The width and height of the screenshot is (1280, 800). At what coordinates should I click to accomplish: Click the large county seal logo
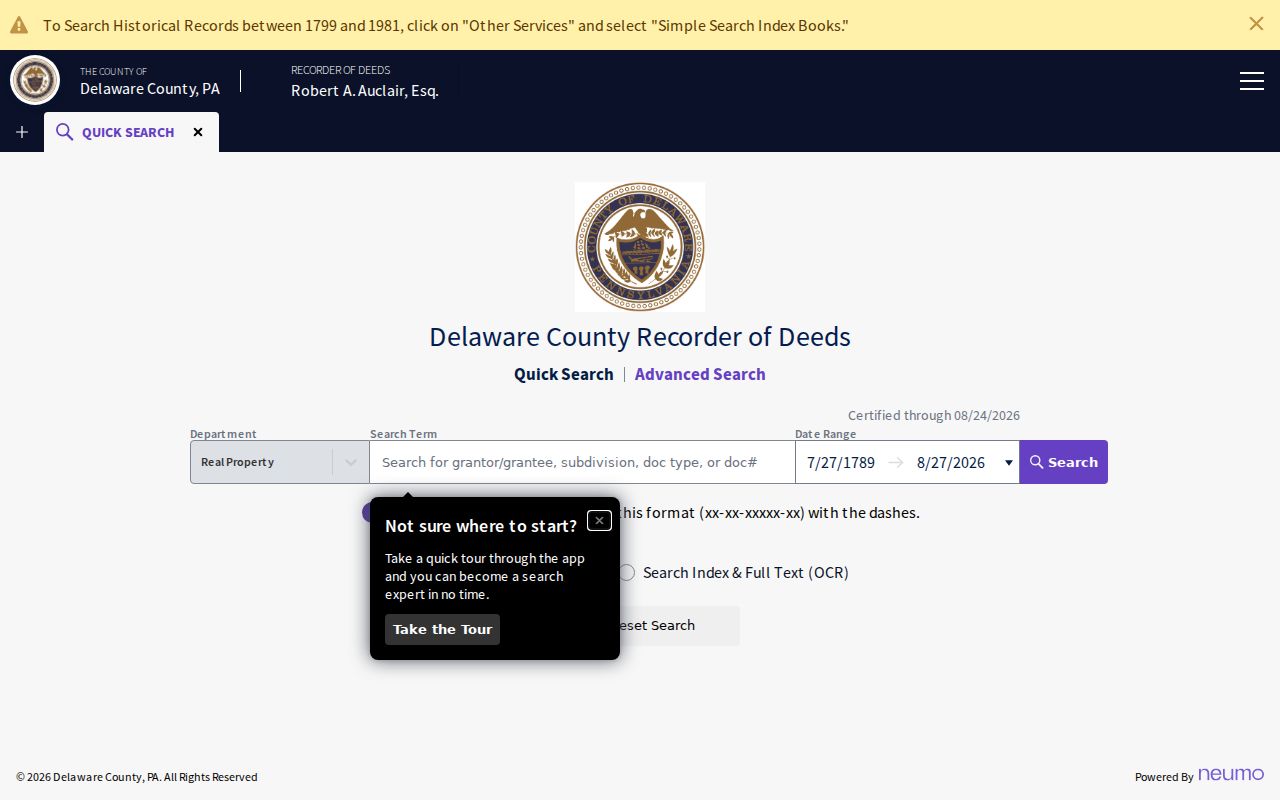click(640, 247)
